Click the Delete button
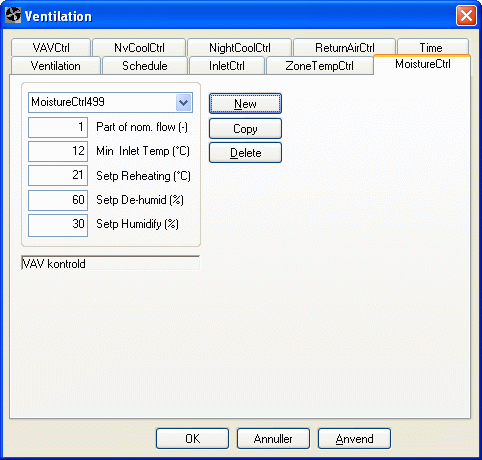Screen dimensions: 482x460 245,153
